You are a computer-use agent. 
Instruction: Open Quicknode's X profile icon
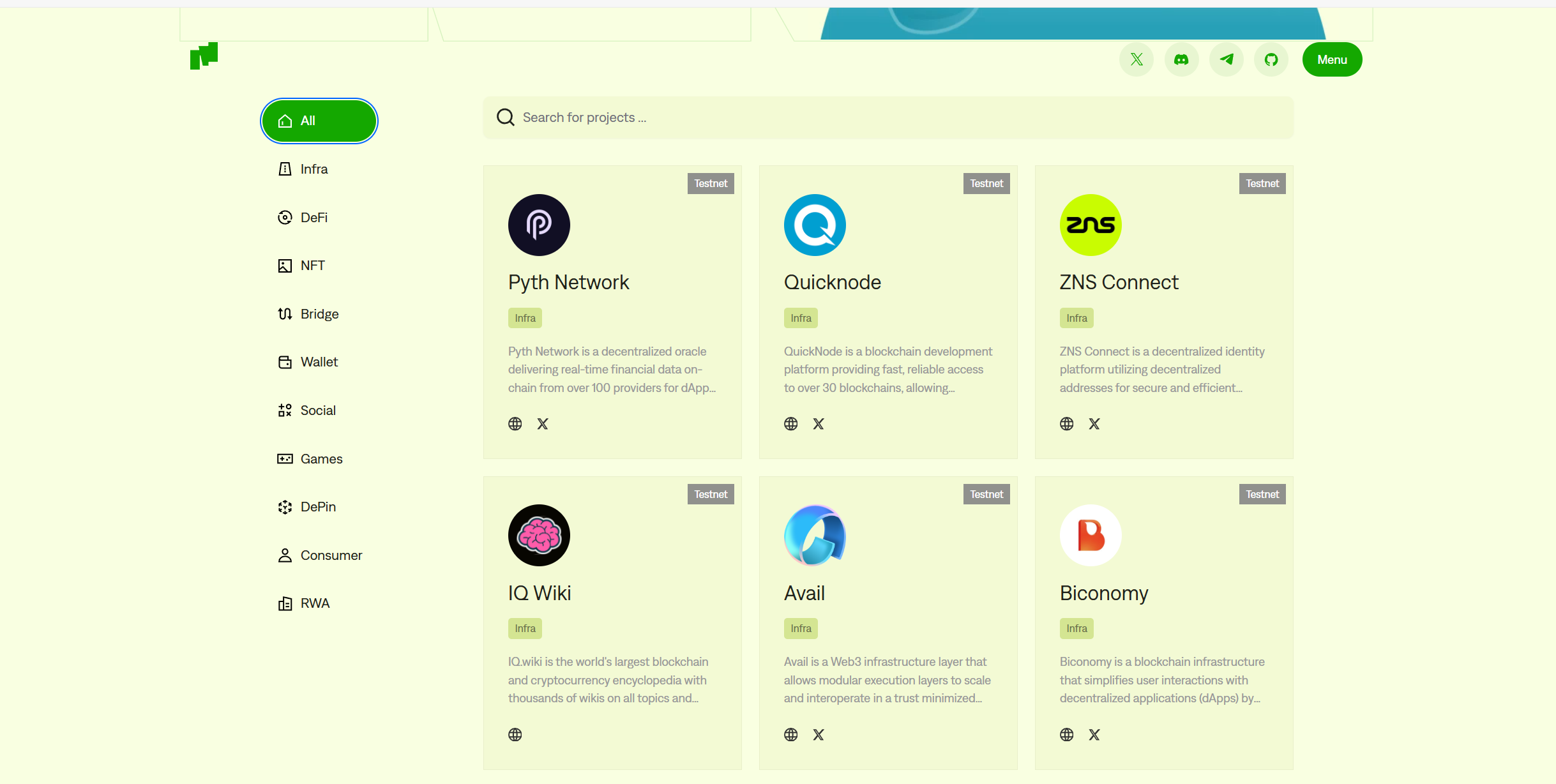coord(819,424)
